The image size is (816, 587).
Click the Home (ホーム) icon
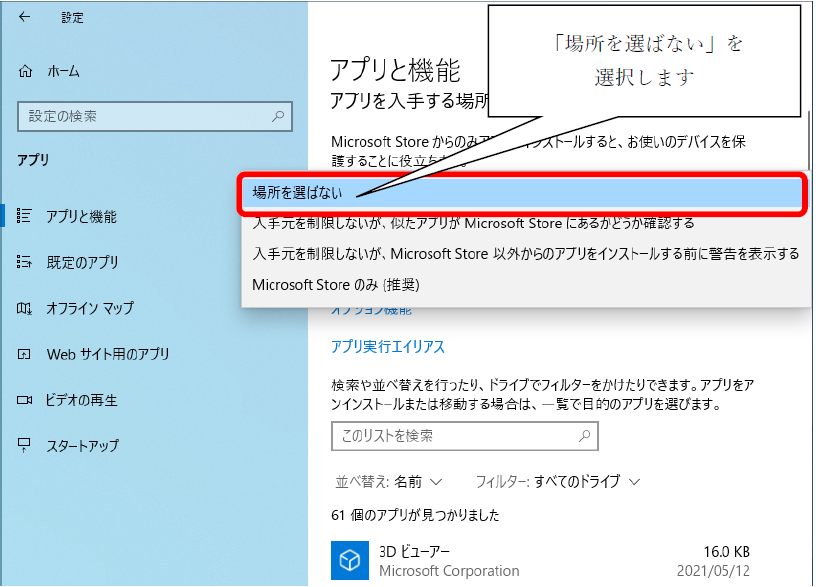(26, 71)
